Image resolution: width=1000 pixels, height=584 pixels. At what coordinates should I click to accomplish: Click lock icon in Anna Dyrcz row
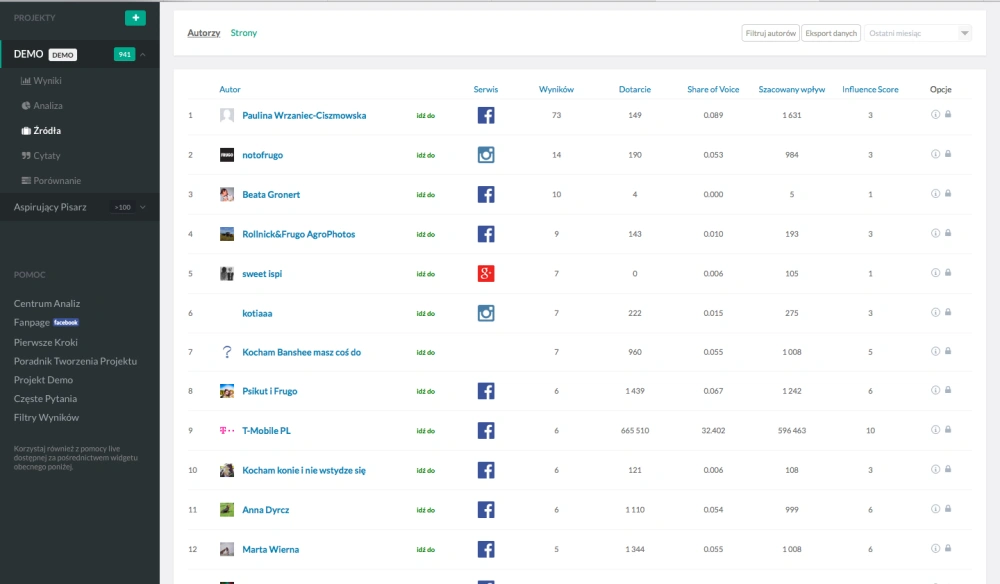(948, 509)
